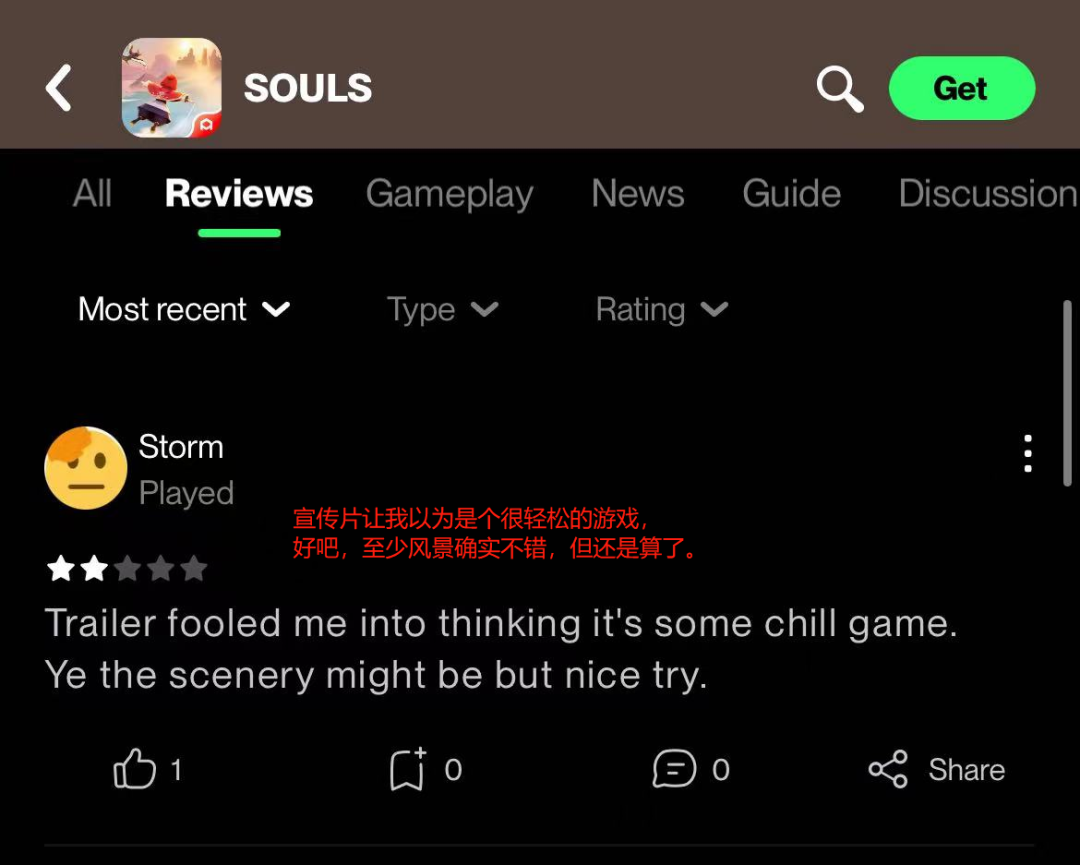Switch to the All tab
This screenshot has width=1080, height=865.
click(x=92, y=194)
